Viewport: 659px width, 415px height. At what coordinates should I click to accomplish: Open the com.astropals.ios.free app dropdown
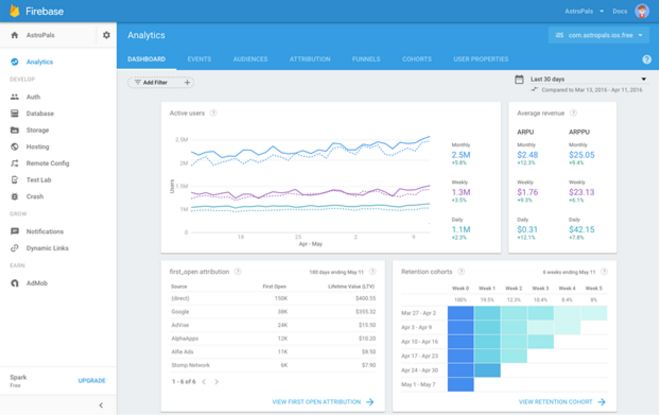click(596, 35)
